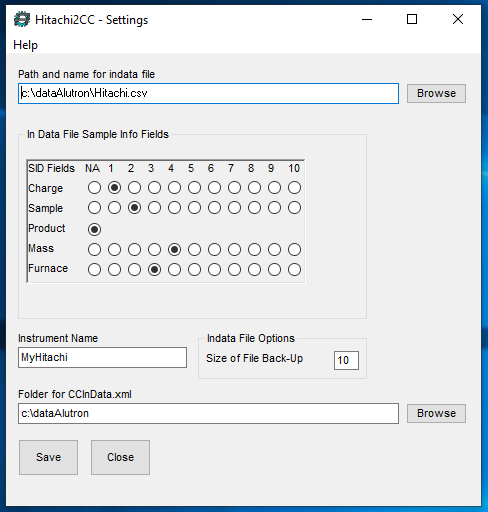
Task: Set Sample field to column 3
Action: (154, 208)
